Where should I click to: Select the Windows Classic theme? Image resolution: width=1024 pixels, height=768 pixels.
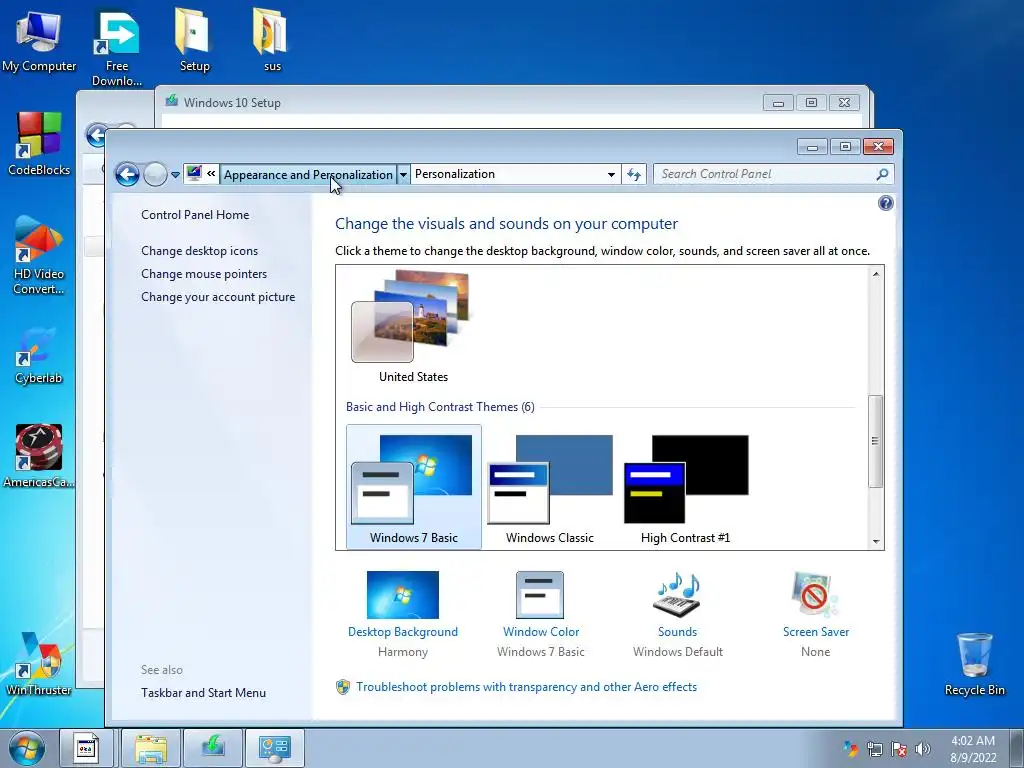(549, 488)
